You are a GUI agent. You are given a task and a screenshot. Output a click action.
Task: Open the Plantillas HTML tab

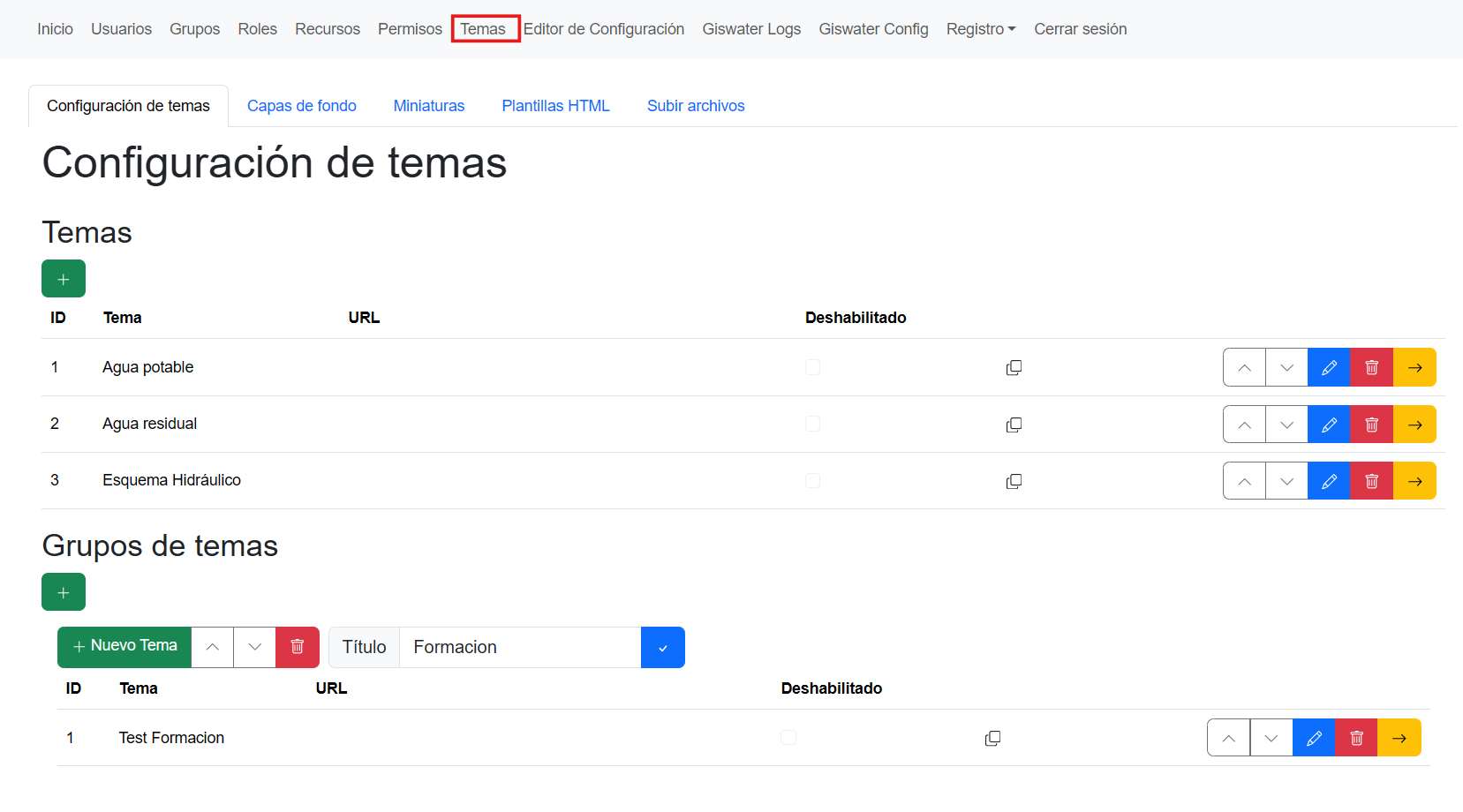(555, 105)
